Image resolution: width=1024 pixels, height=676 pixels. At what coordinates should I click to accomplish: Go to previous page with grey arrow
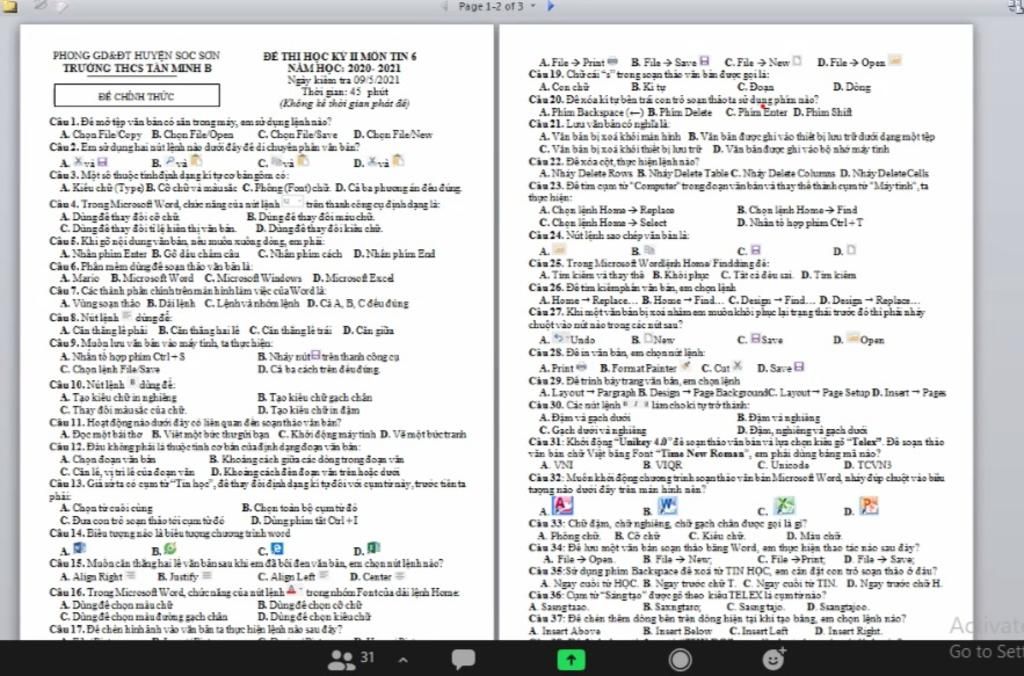445,6
